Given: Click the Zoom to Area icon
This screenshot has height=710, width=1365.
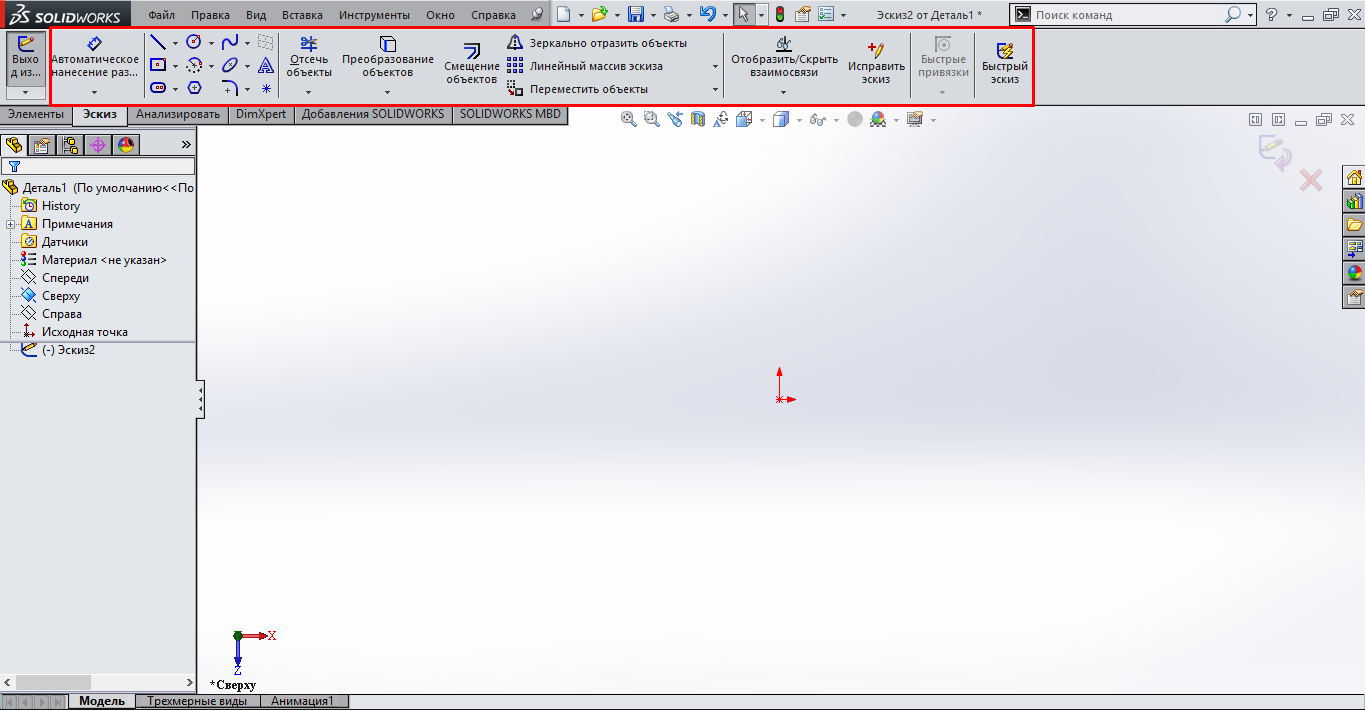Looking at the screenshot, I should (x=652, y=119).
